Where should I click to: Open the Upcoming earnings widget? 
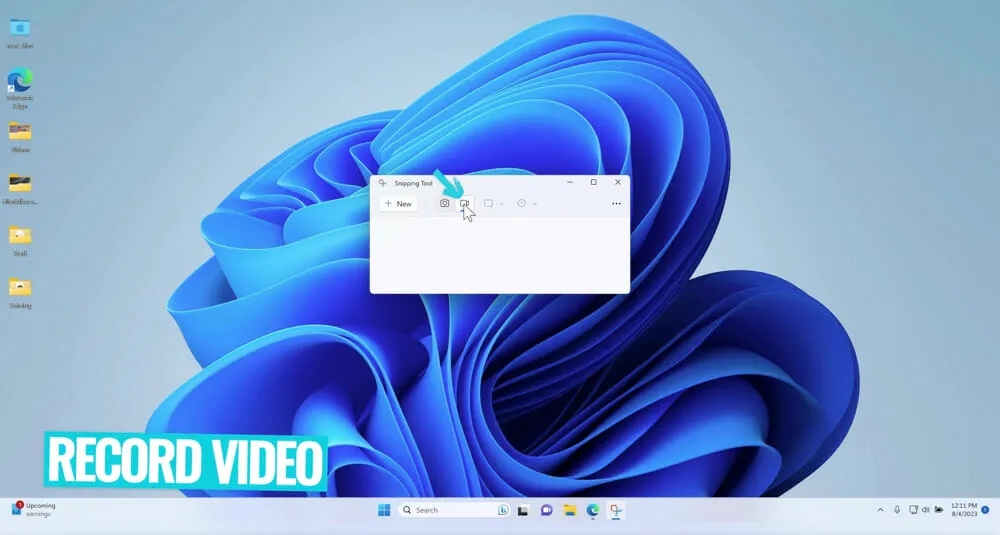coord(34,509)
